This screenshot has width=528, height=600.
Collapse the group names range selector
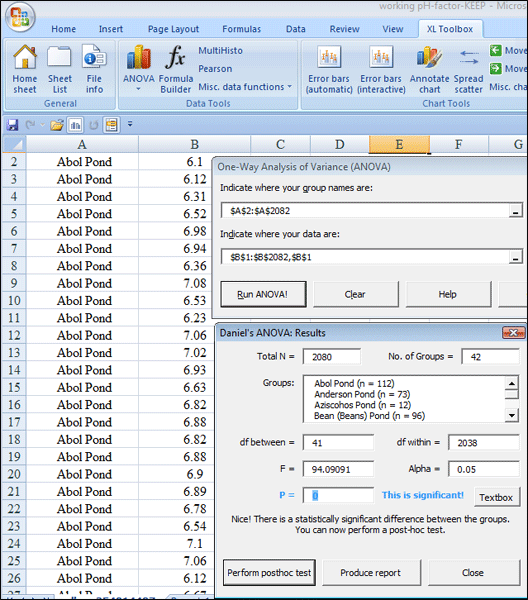pos(515,211)
